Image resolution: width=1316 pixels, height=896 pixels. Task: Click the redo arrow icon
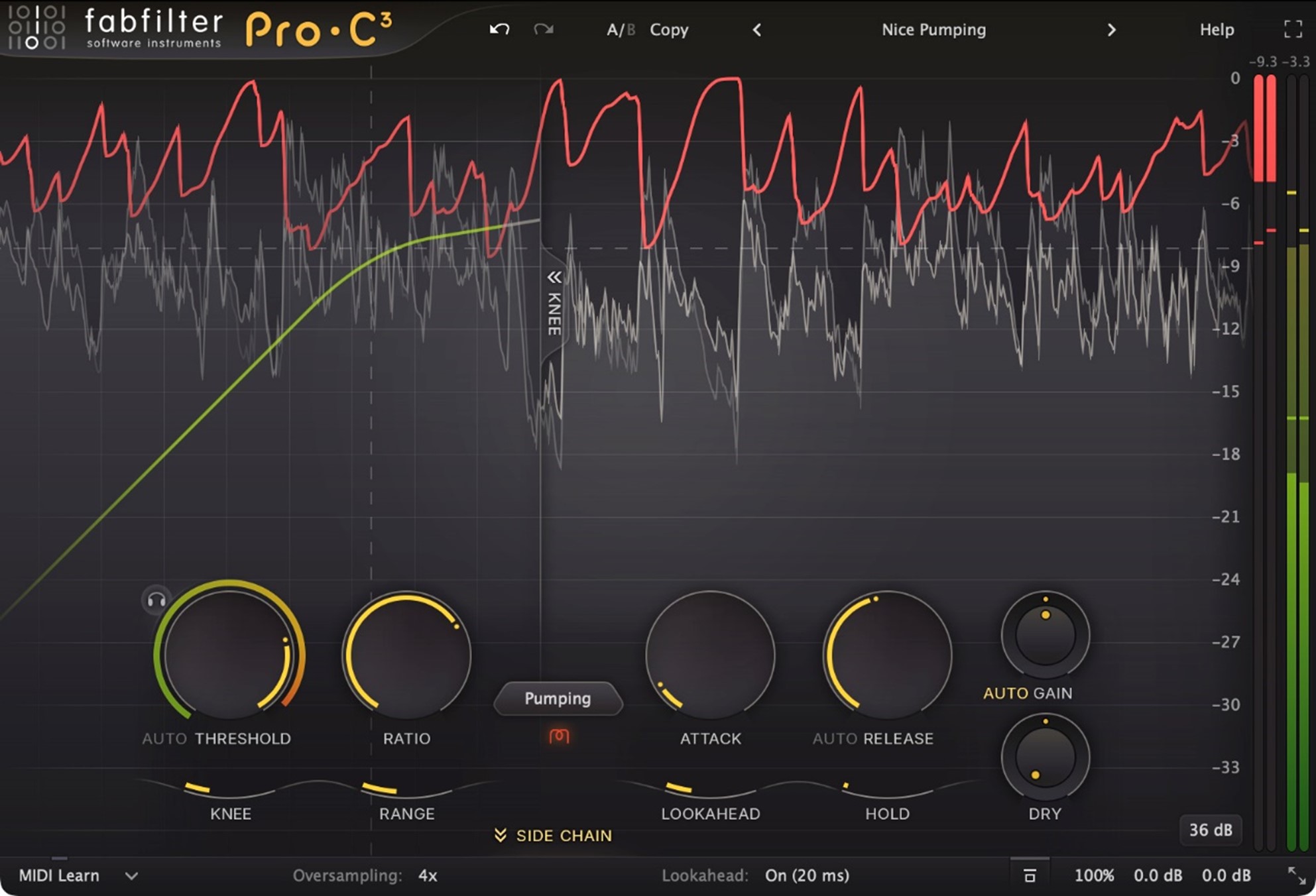(543, 29)
